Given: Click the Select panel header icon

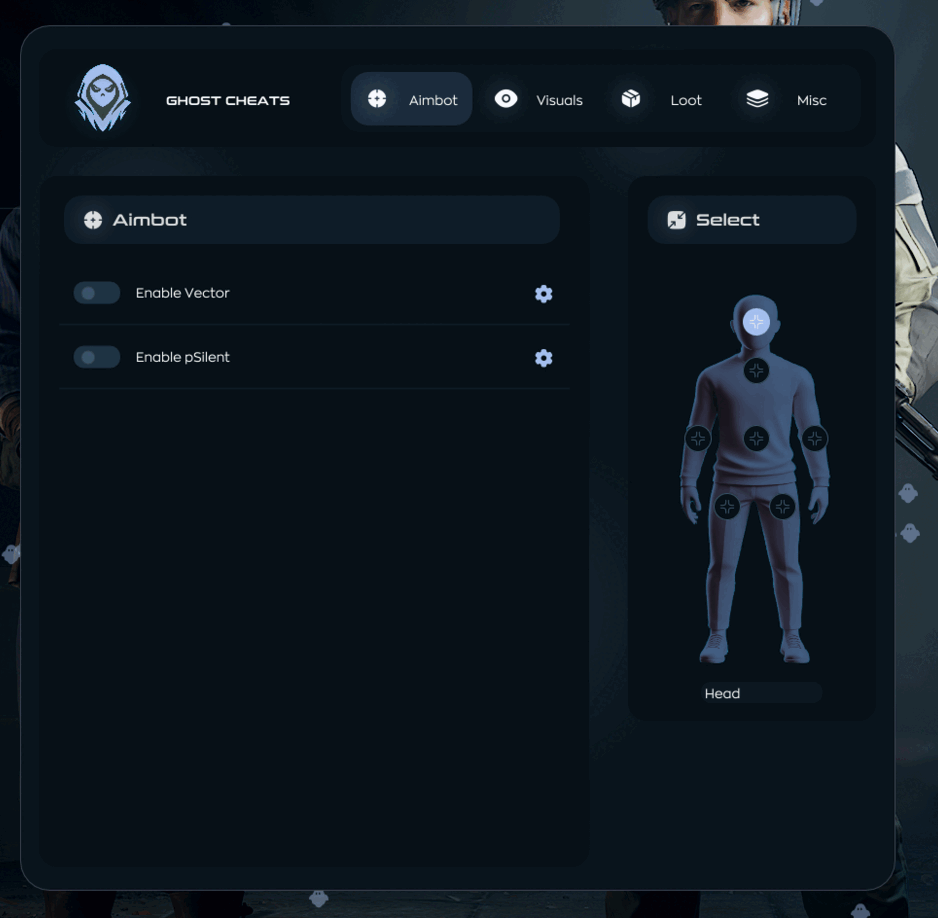Looking at the screenshot, I should [x=677, y=220].
